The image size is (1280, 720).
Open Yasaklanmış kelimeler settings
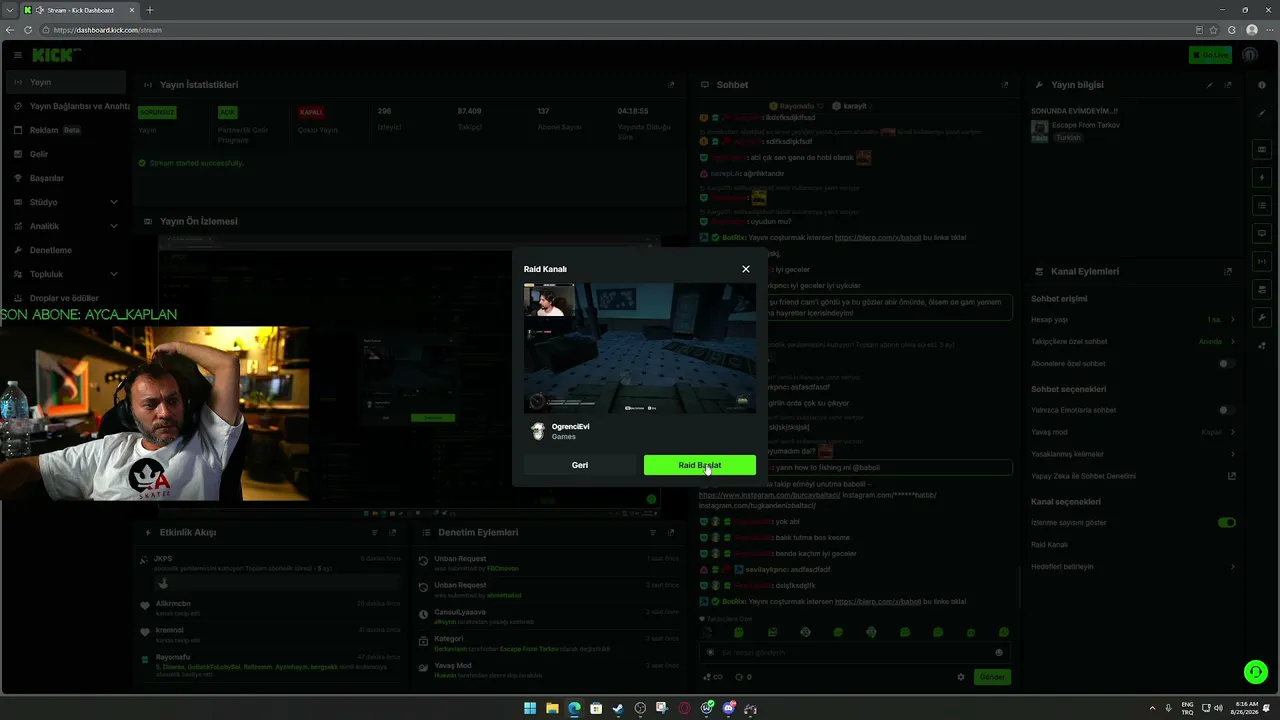(1133, 454)
